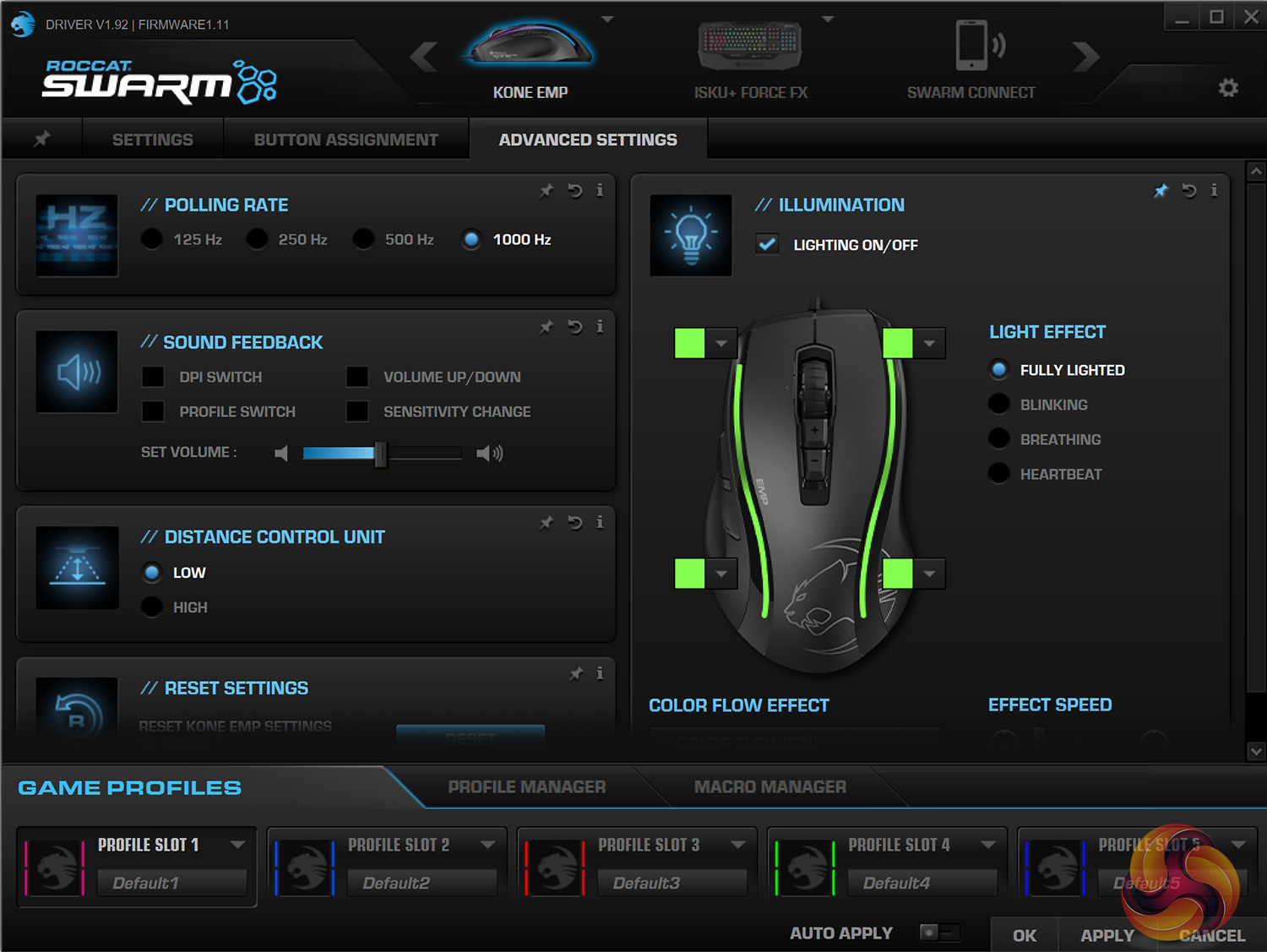Pin the Reset Settings panel
This screenshot has height=952, width=1267.
[576, 673]
